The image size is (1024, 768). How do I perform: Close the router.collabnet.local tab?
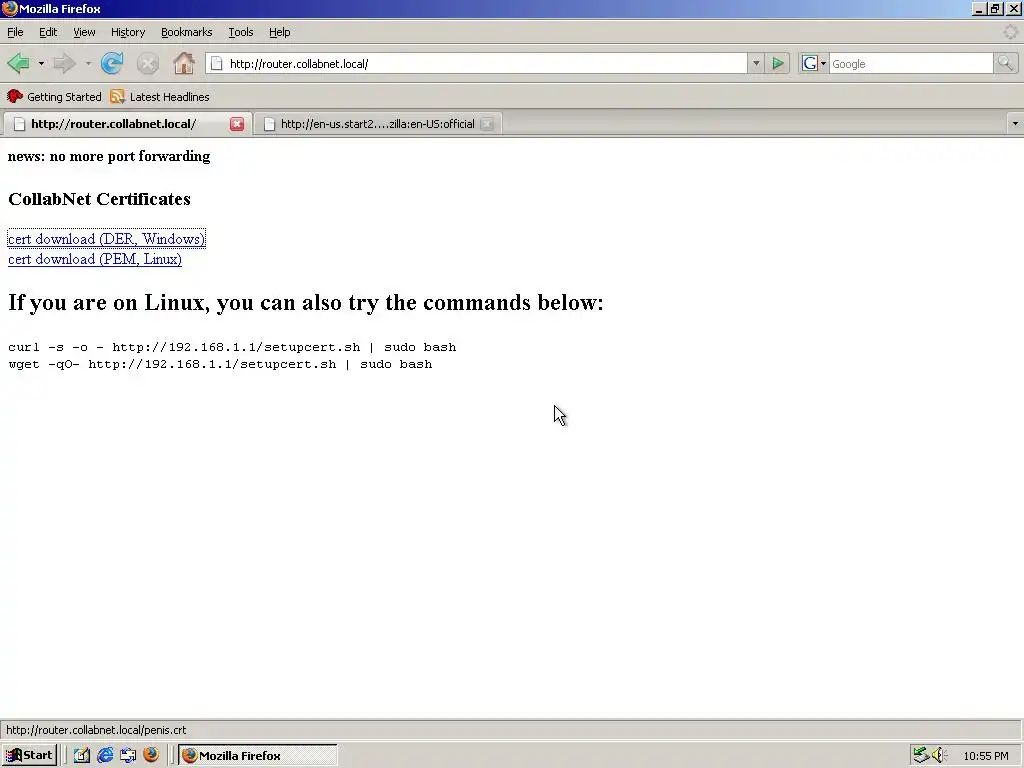[x=237, y=124]
